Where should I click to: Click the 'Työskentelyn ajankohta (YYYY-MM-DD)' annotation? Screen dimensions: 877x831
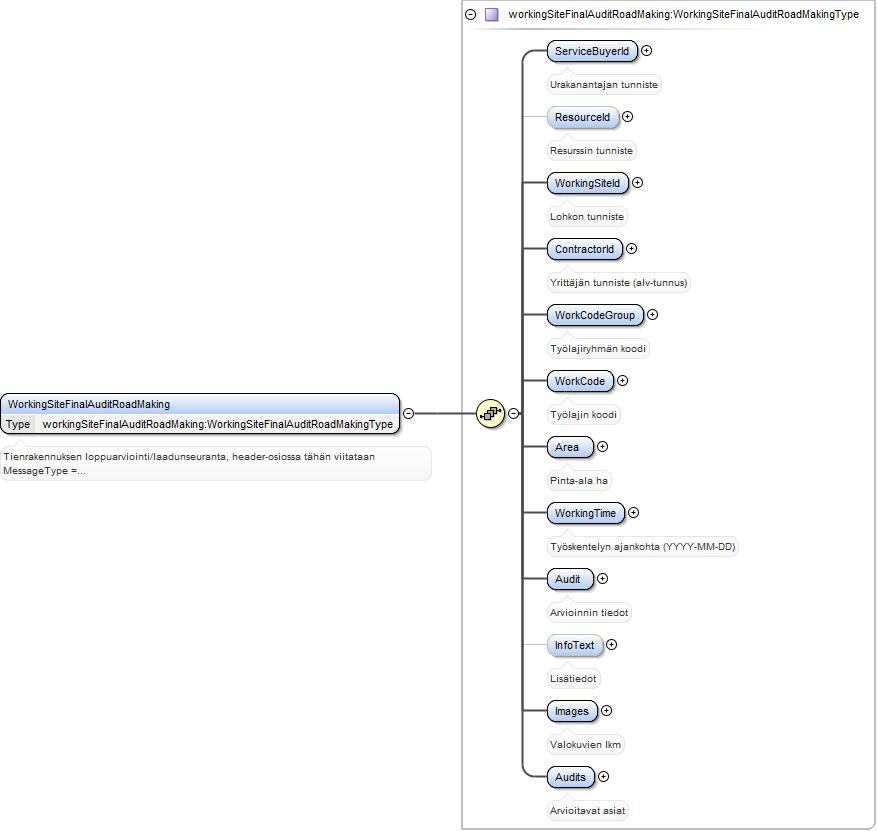[643, 547]
